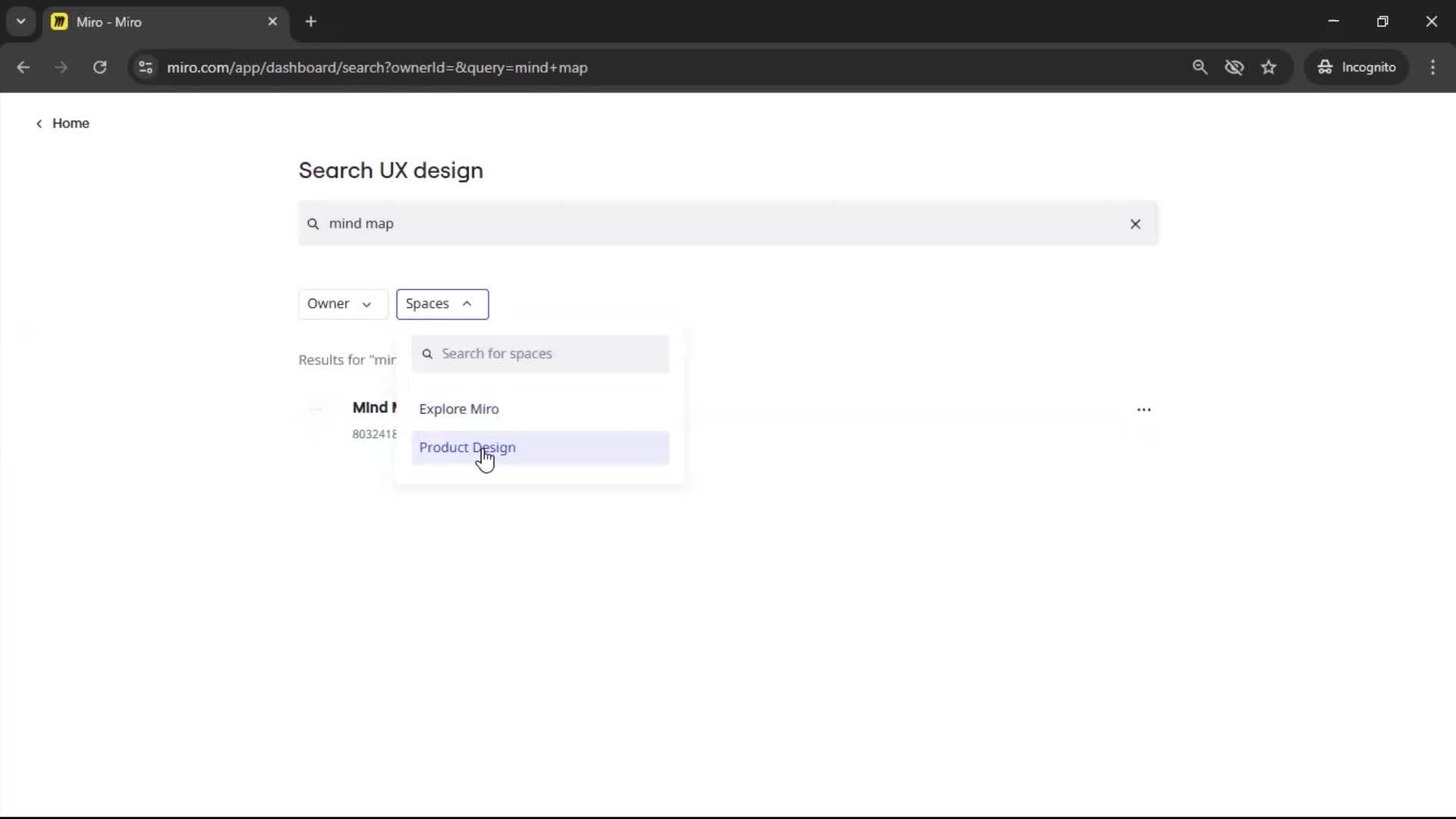Click third-party cookies blocked eye icon
Screen dimensions: 1456x819
click(x=1234, y=67)
